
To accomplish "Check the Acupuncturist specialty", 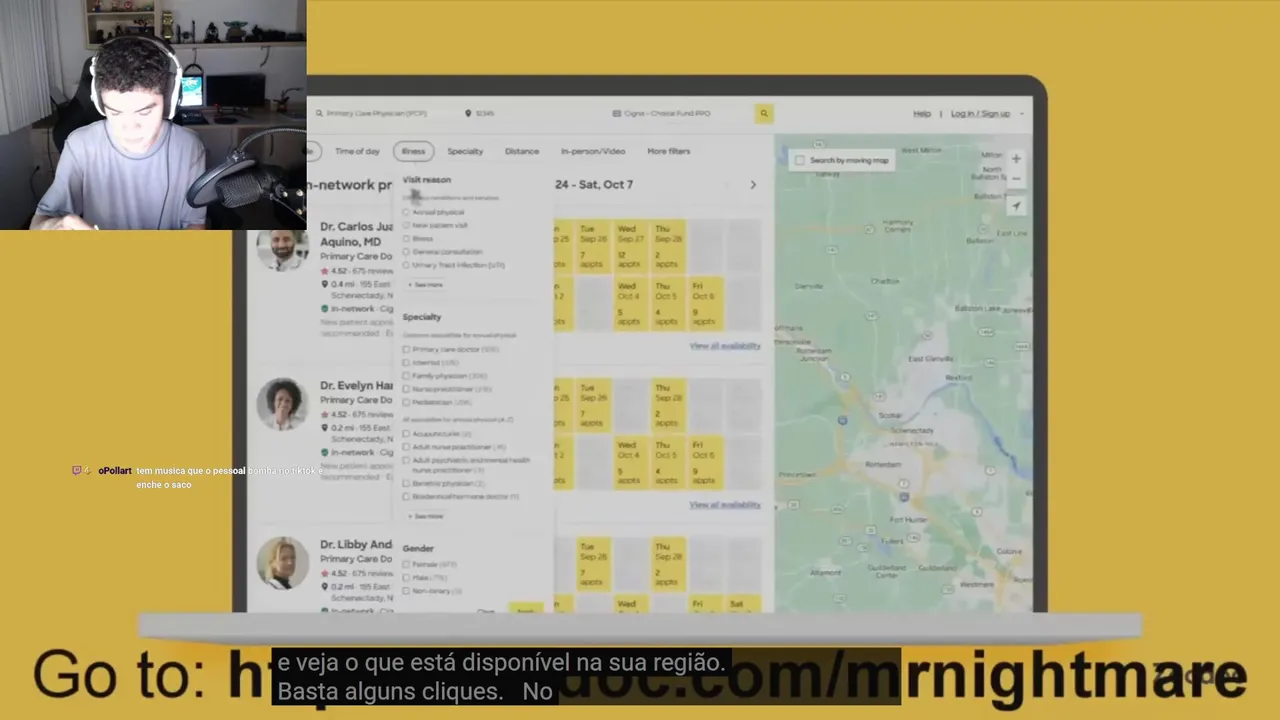I will point(406,434).
